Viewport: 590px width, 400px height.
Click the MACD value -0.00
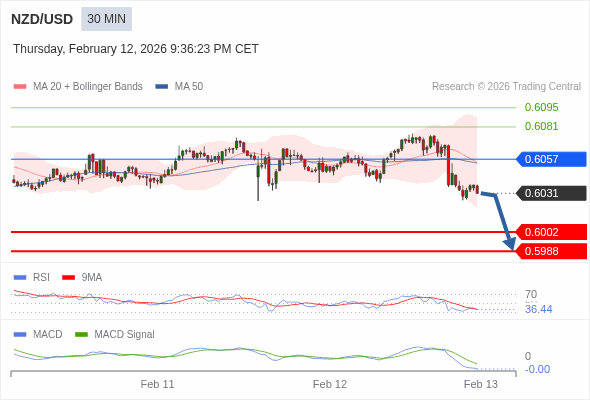(537, 370)
